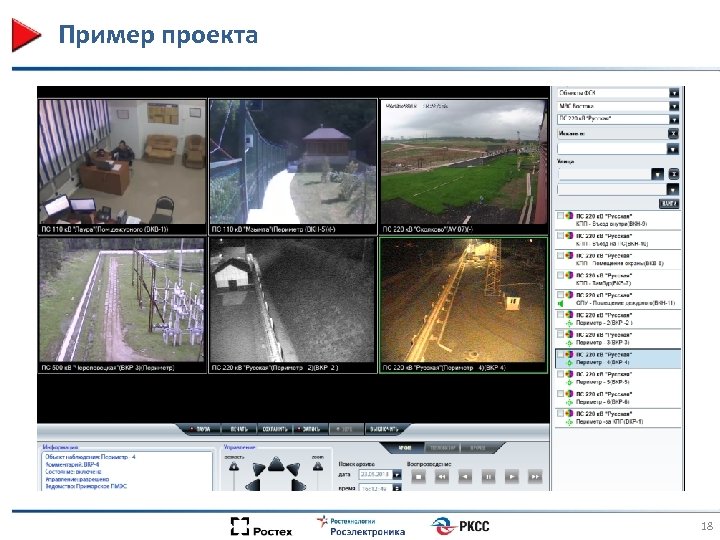Click the ВЫКЛЮЧИТЬ toolbar button

coord(384,429)
